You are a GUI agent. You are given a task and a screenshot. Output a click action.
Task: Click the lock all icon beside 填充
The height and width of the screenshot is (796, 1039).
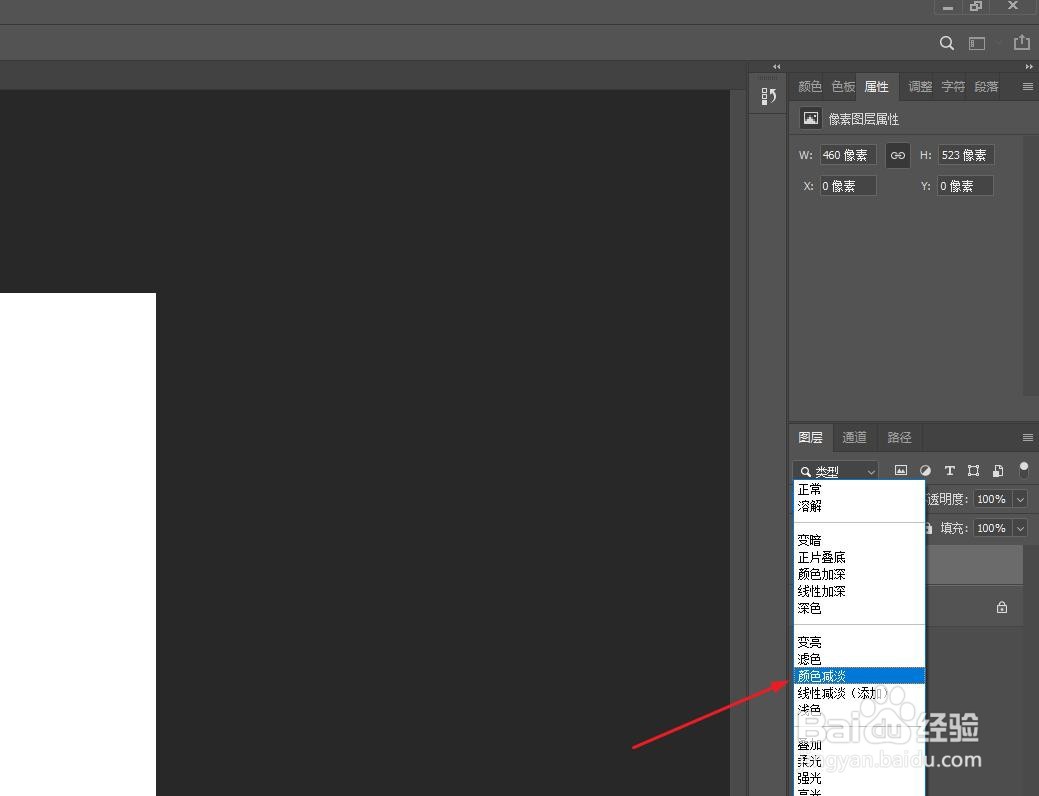(929, 528)
